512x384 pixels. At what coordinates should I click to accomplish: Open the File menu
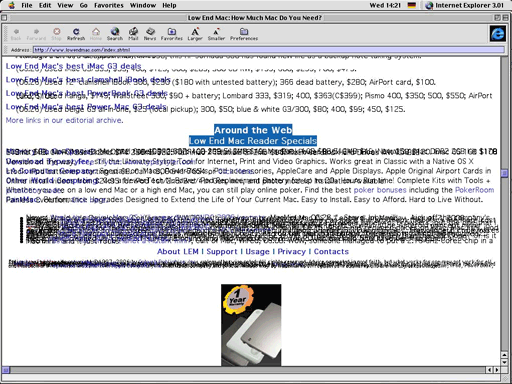pyautogui.click(x=27, y=5)
